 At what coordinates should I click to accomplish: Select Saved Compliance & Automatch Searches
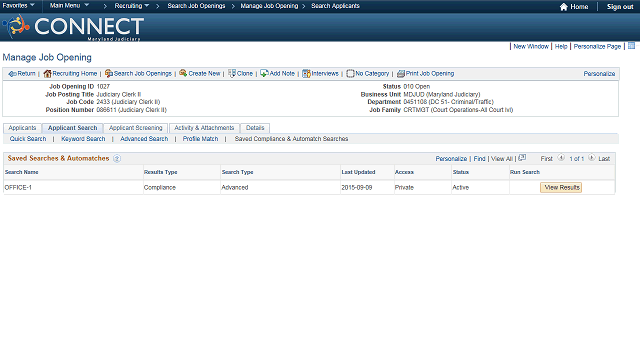291,139
